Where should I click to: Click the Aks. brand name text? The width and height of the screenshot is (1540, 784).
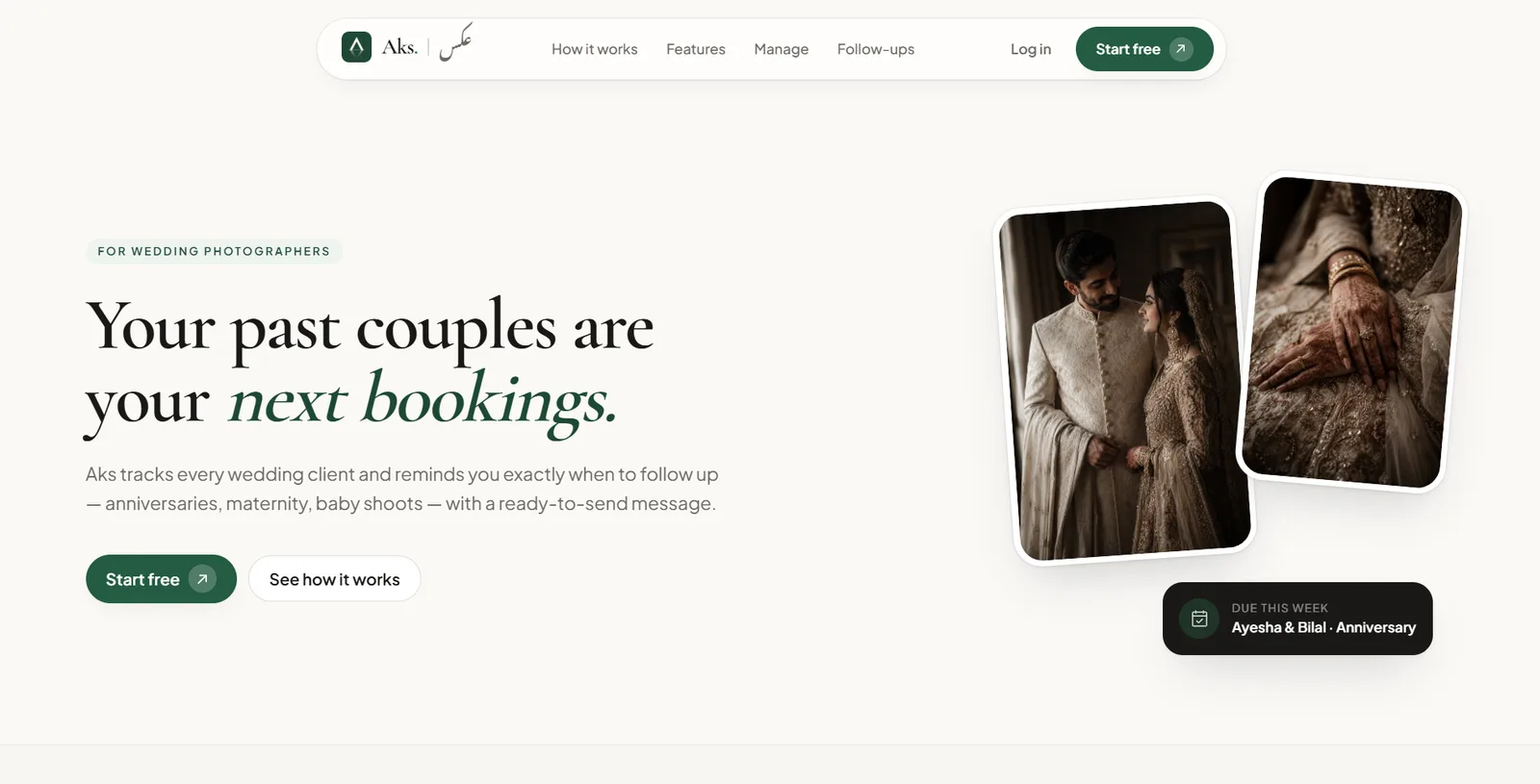point(399,46)
